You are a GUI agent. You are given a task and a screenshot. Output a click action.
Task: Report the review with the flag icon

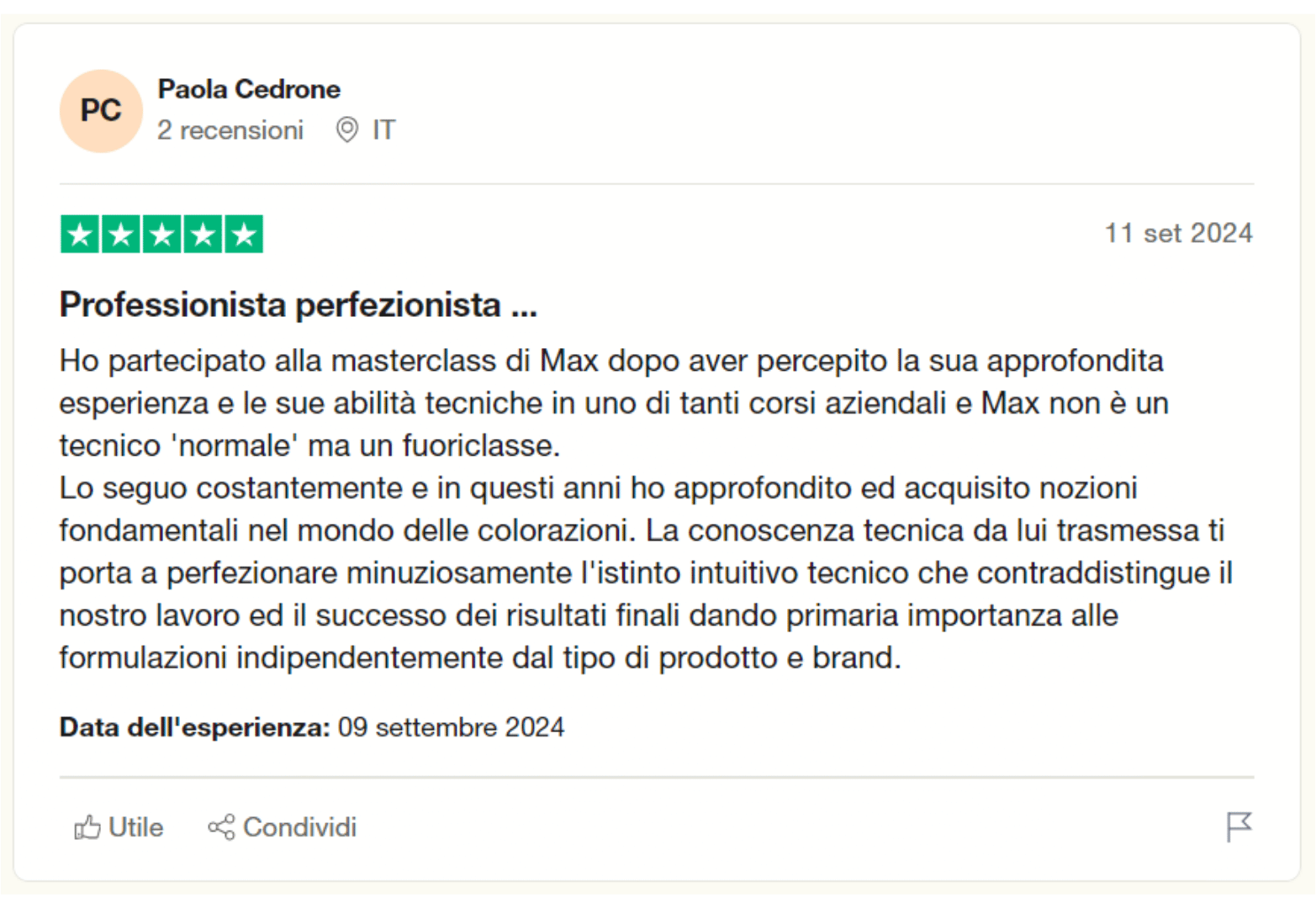tap(1239, 826)
